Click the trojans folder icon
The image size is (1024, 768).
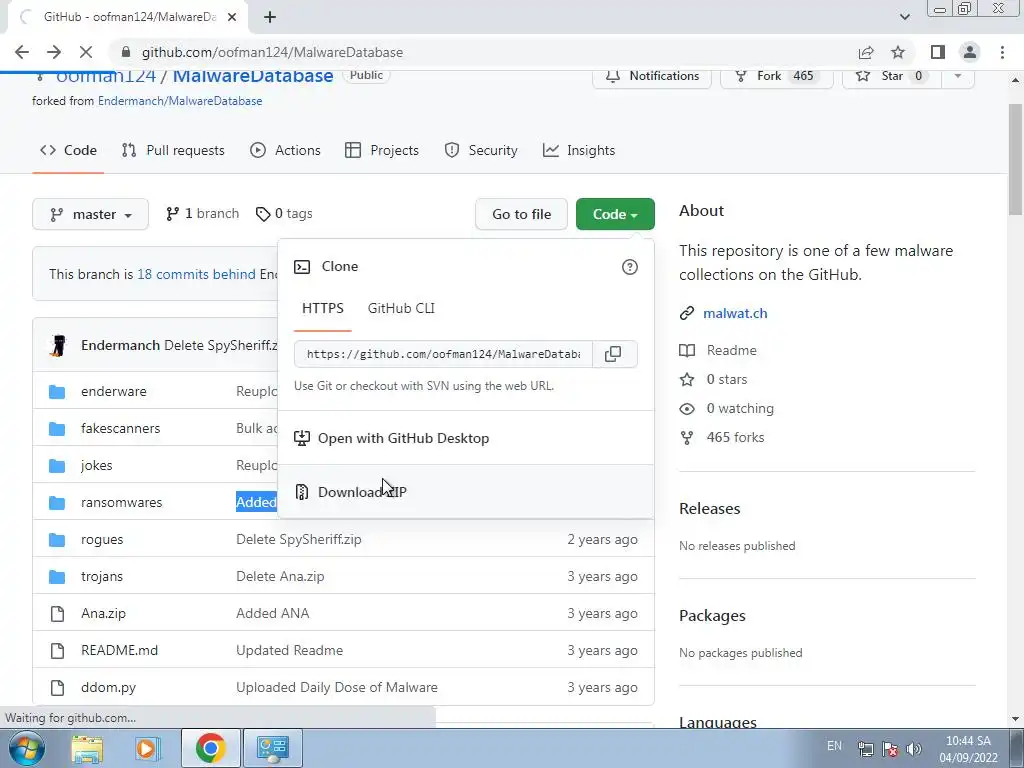[x=57, y=577]
